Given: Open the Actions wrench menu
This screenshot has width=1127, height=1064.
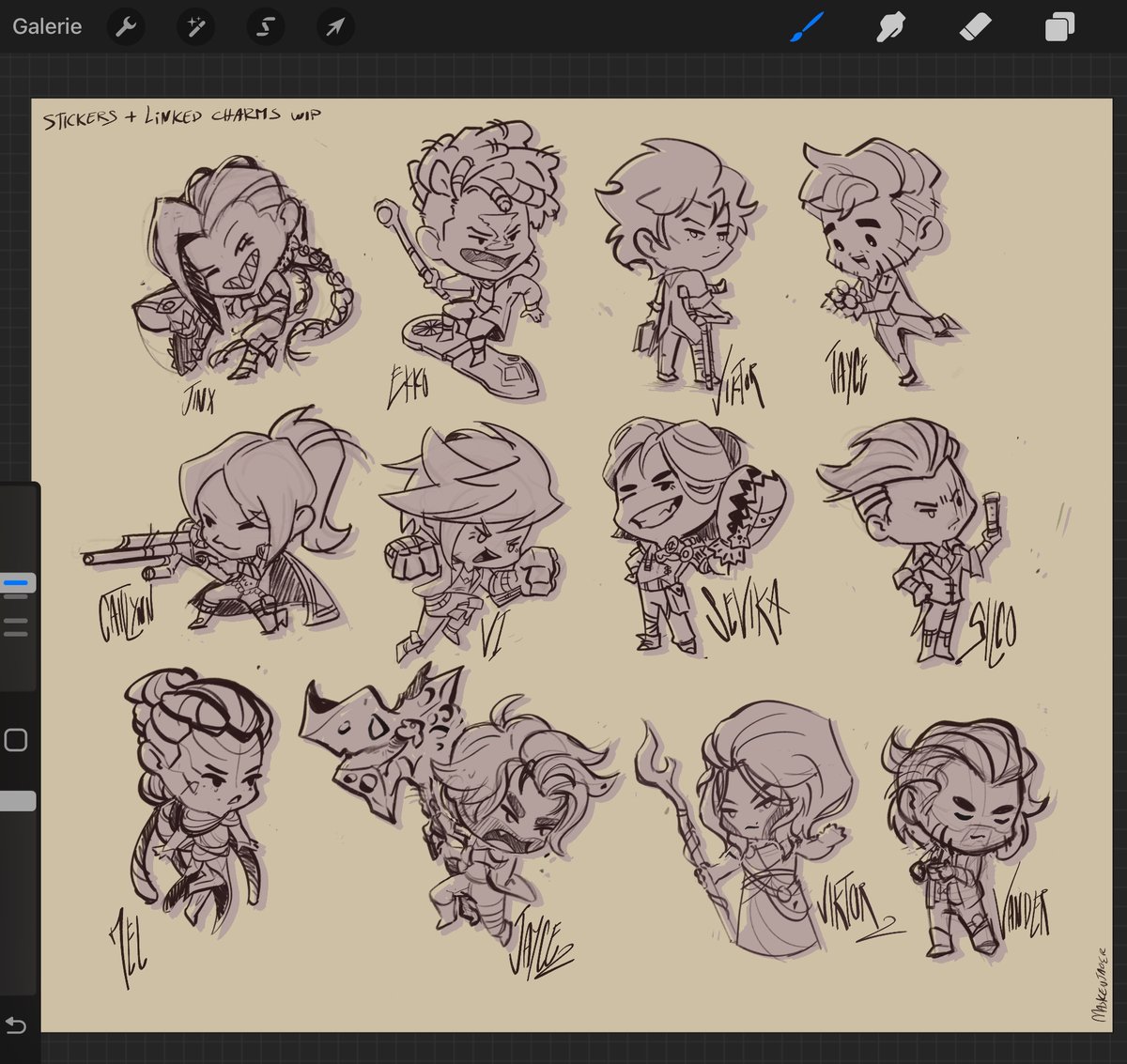Looking at the screenshot, I should click(x=126, y=27).
